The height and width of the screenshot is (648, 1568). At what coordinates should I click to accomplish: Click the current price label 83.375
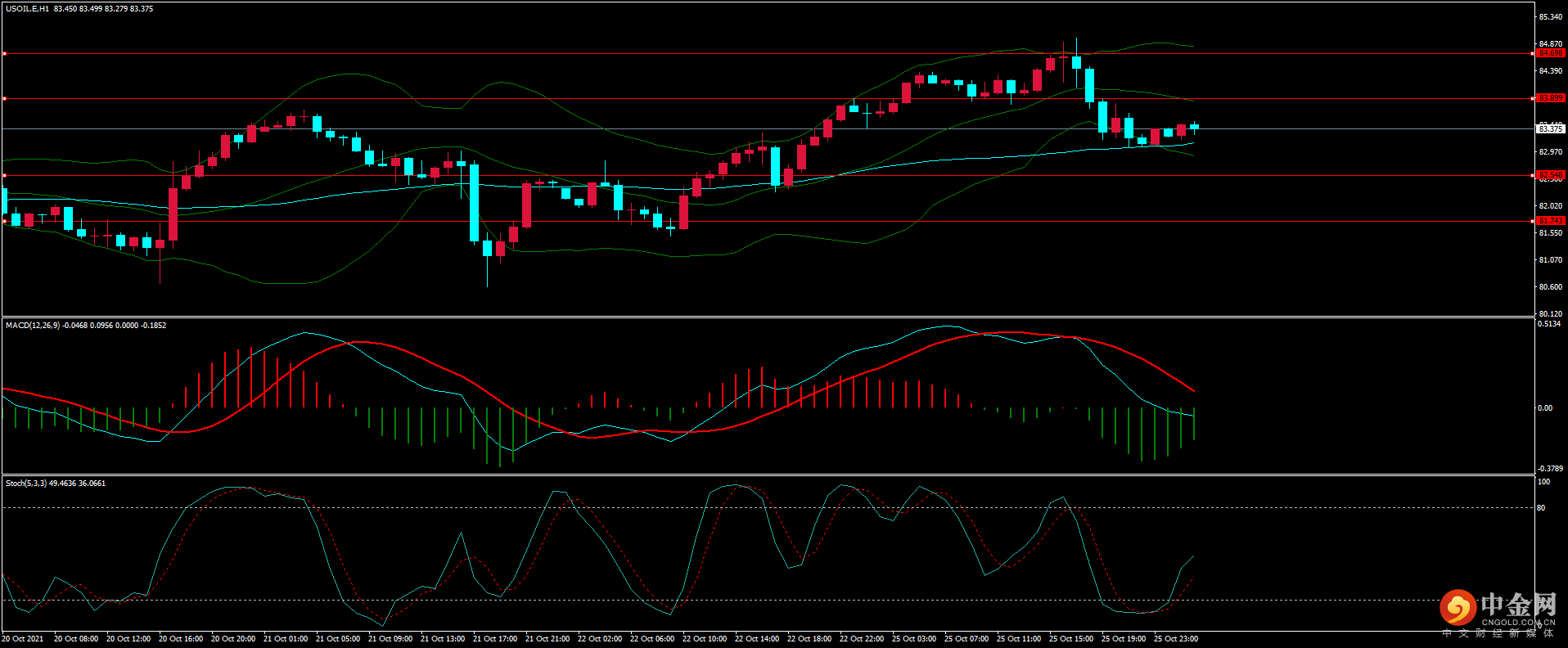click(x=1551, y=129)
